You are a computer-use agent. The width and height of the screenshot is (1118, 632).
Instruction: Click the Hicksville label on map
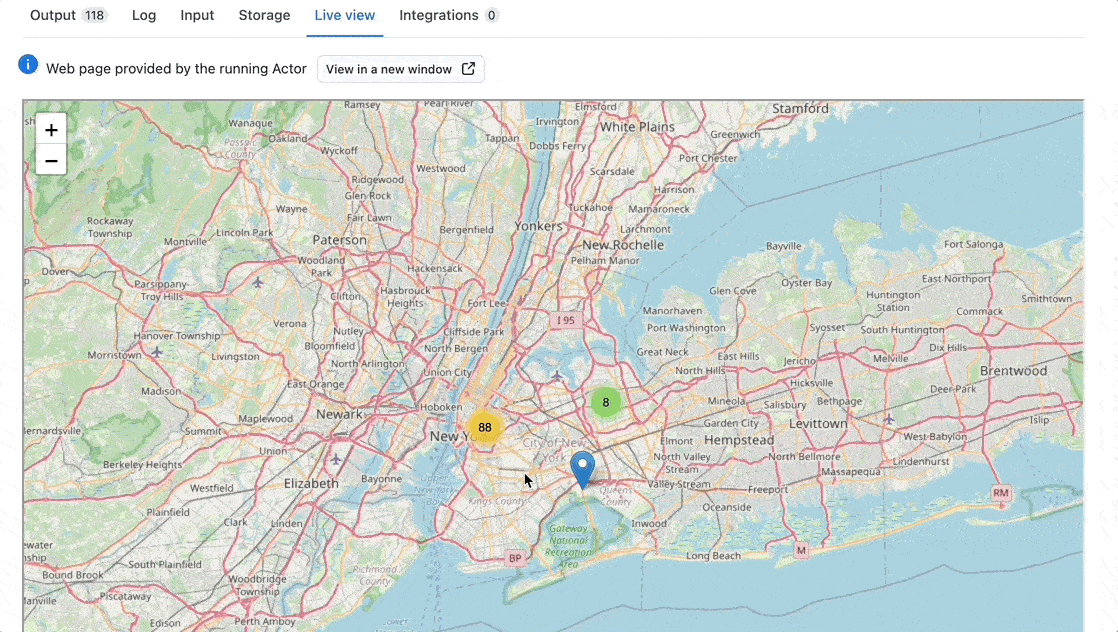[811, 383]
